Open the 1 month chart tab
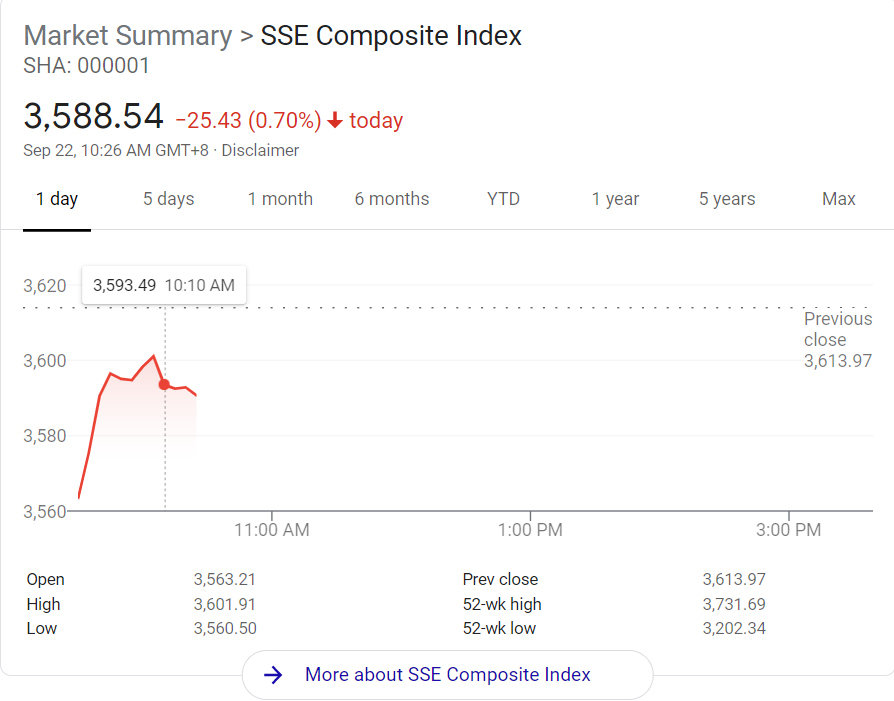Viewport: 894px width, 701px height. point(280,199)
